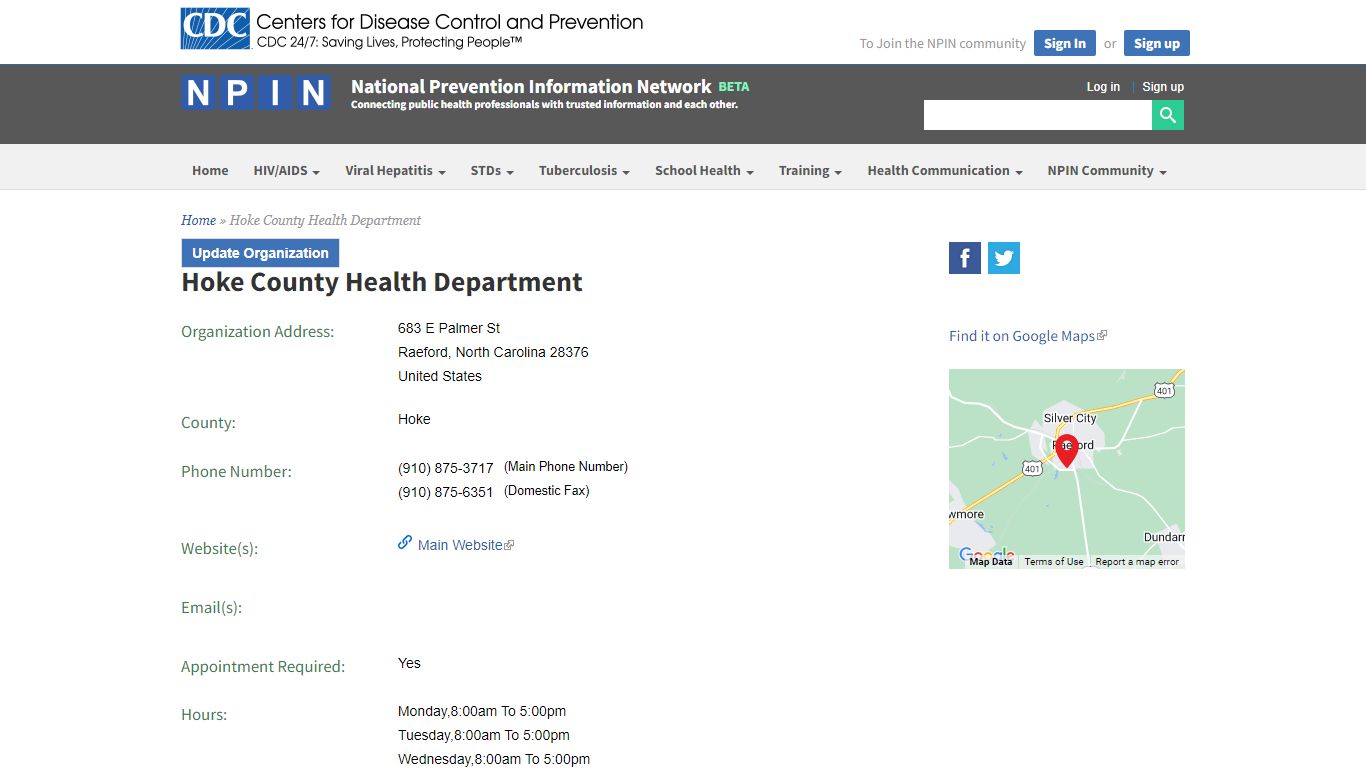Open the STDs dropdown menu
This screenshot has height=768, width=1366.
(x=492, y=171)
